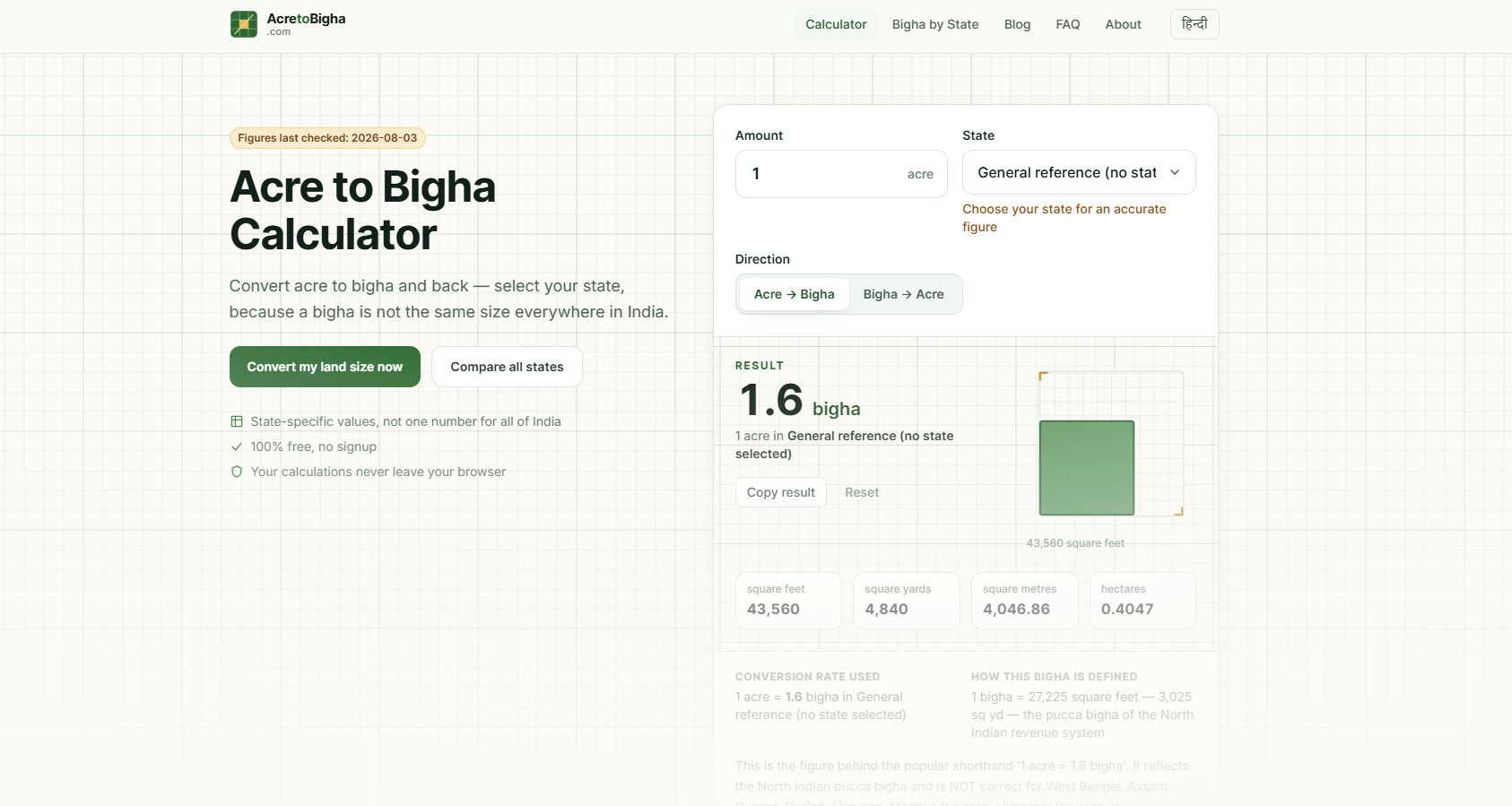
Task: Reset the calculator
Action: [x=862, y=492]
